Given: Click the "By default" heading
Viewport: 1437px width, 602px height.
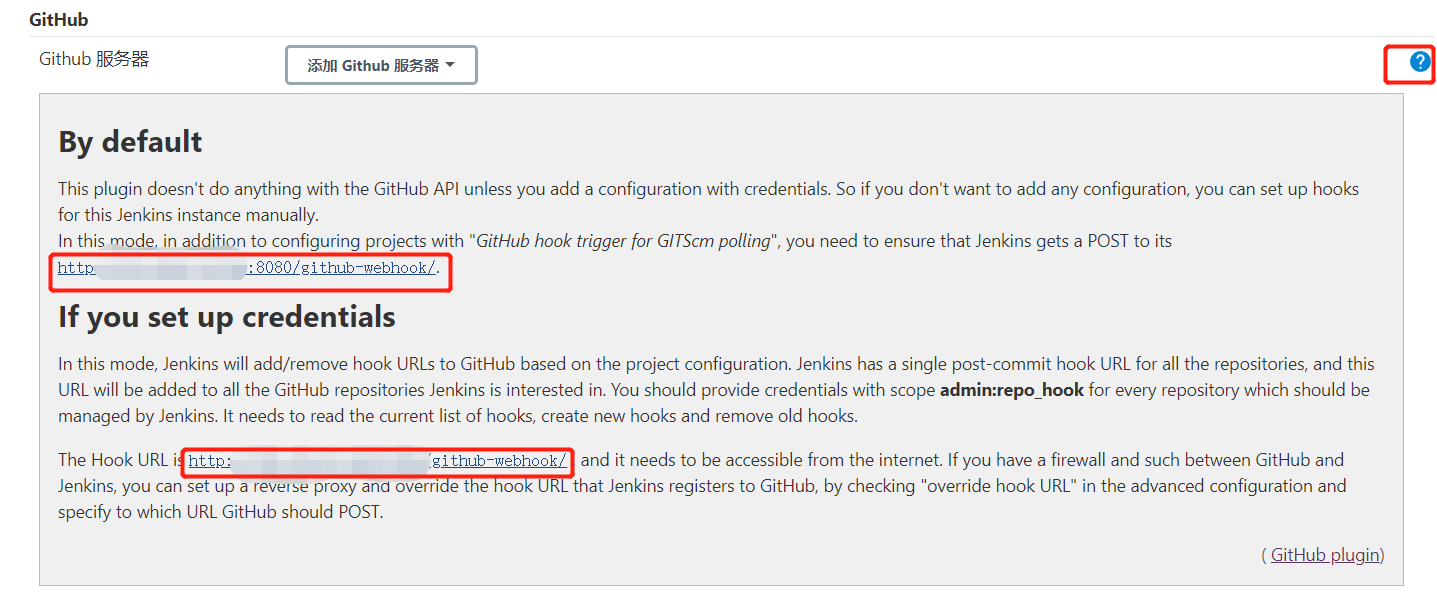Looking at the screenshot, I should point(130,142).
